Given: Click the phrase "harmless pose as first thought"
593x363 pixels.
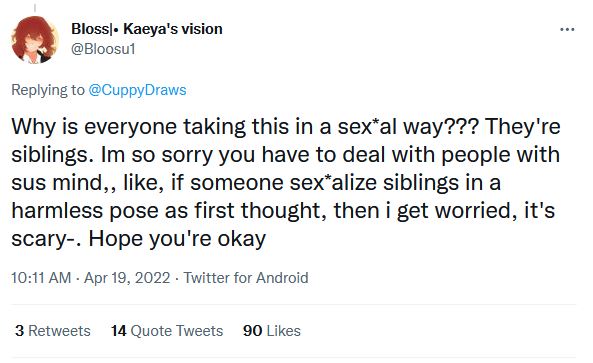Looking at the screenshot, I should pyautogui.click(x=169, y=211).
